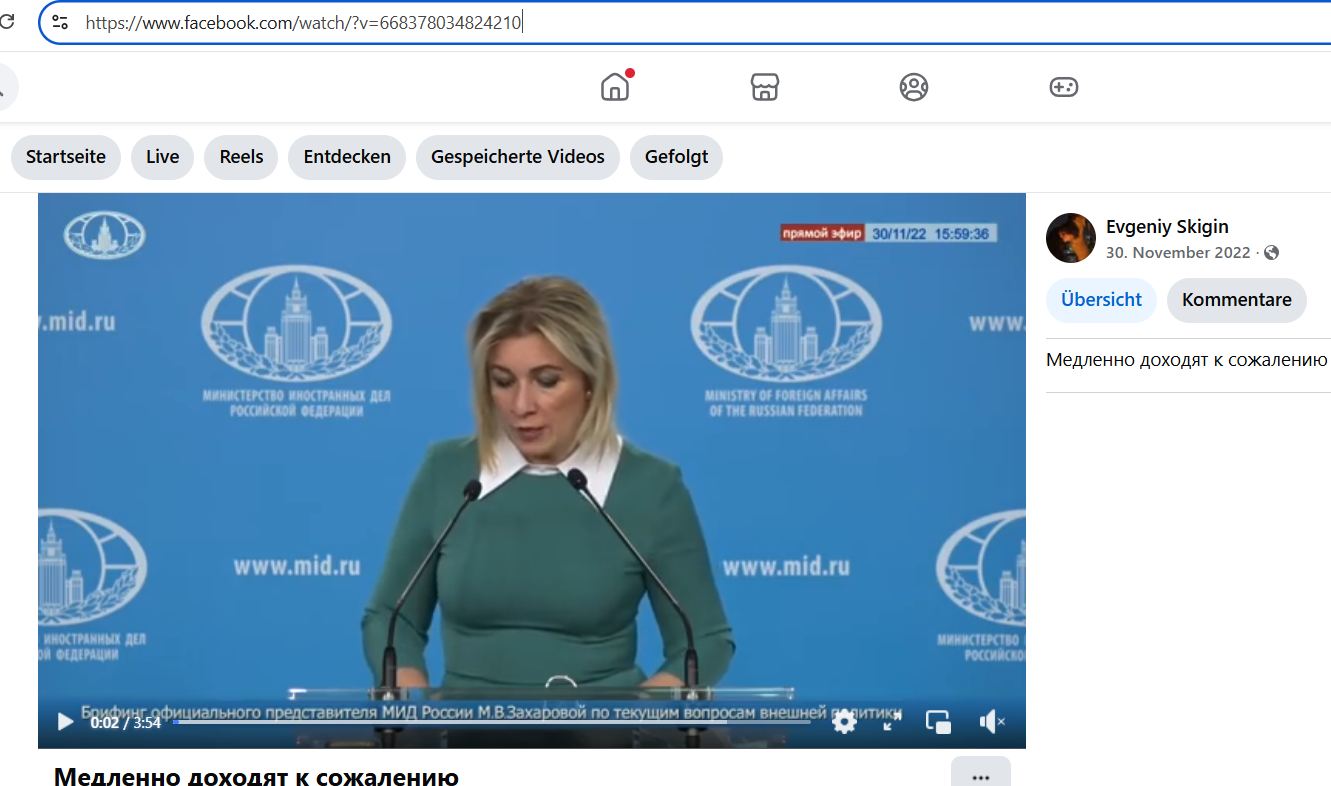Open Gespeicherte Videos
1331x786 pixels.
[517, 157]
